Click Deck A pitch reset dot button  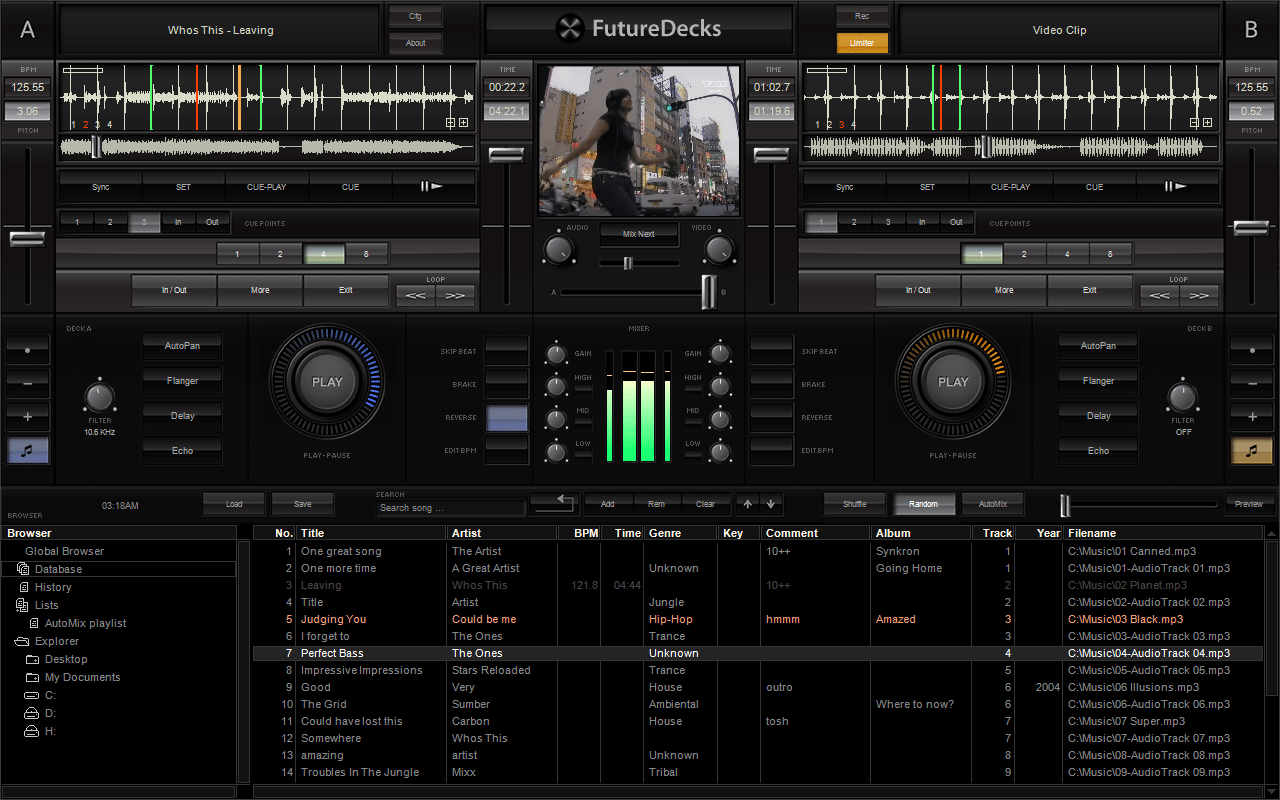point(27,350)
